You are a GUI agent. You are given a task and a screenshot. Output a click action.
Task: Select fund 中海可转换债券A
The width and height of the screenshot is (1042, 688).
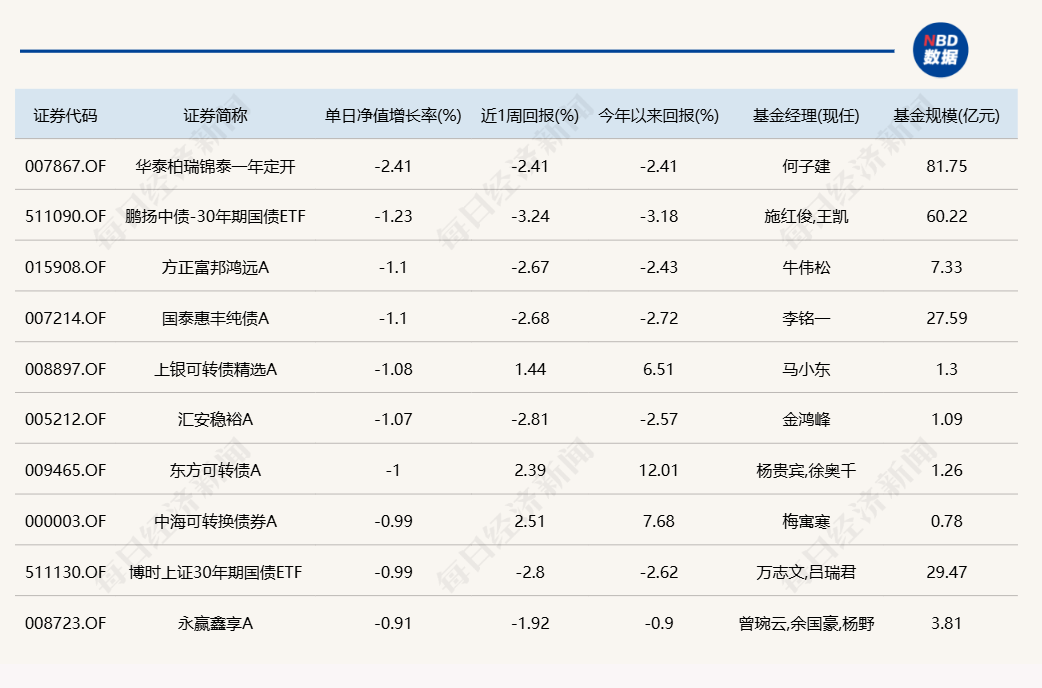pos(215,521)
